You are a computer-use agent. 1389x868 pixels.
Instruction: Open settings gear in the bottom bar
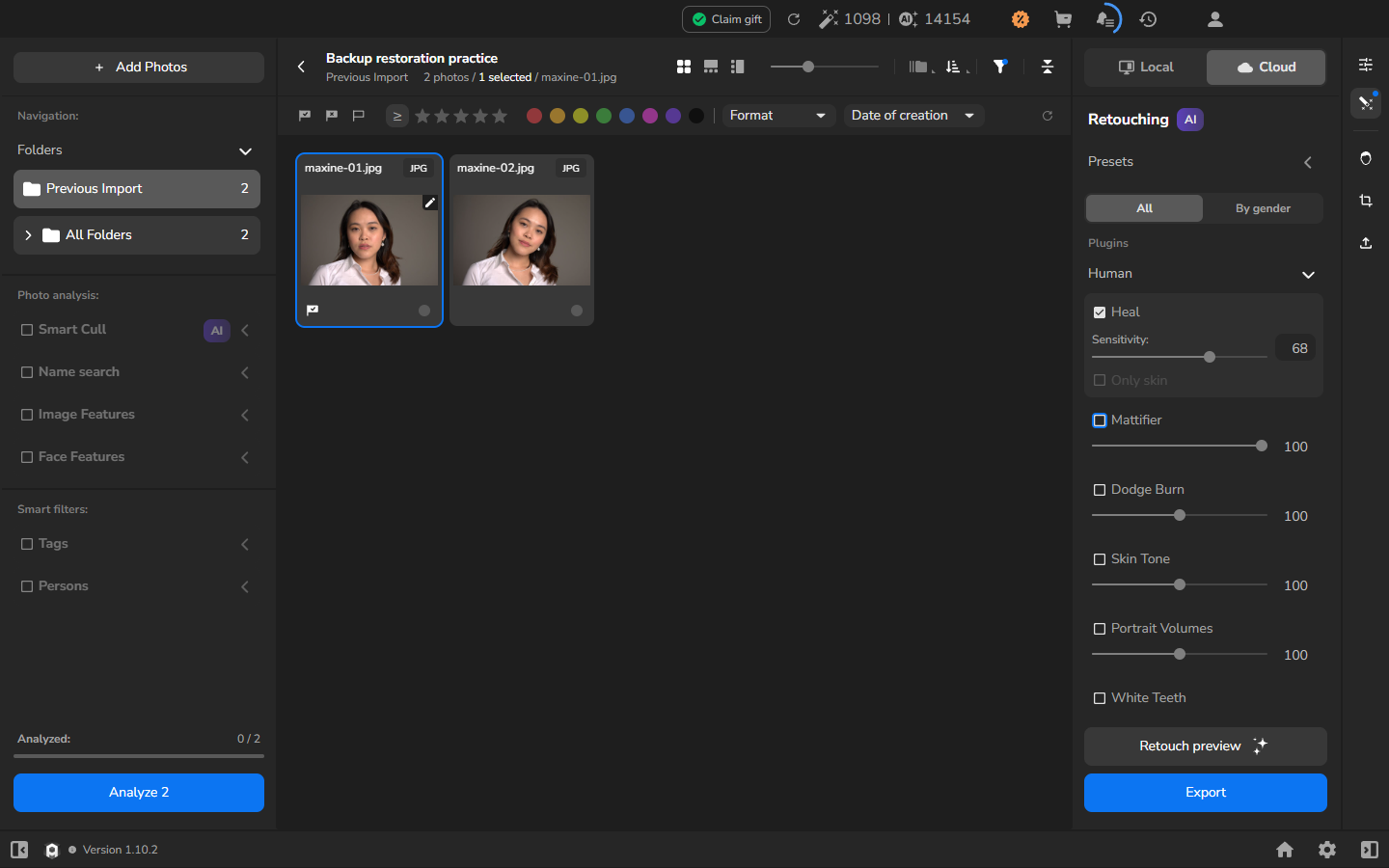[1327, 850]
